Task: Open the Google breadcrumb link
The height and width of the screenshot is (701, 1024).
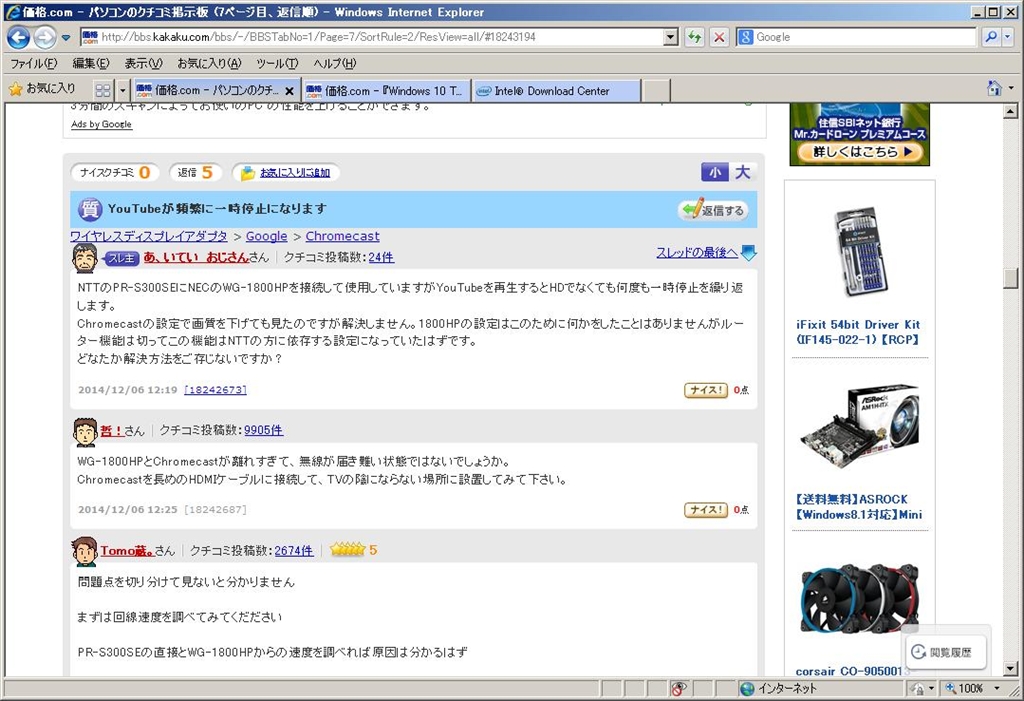Action: pos(266,236)
